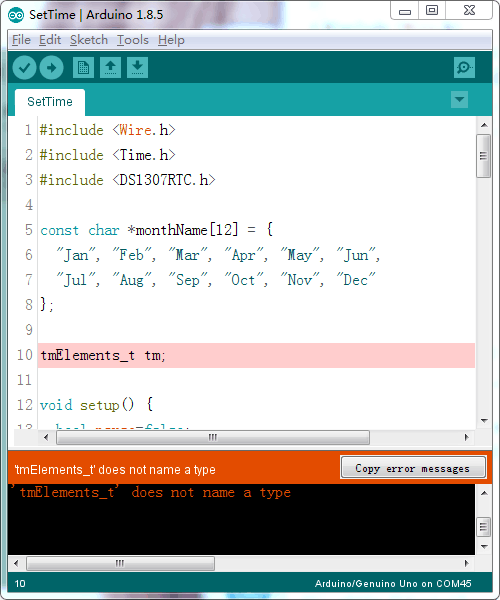This screenshot has width=500, height=600.
Task: Select the SetTime tab
Action: (x=50, y=102)
